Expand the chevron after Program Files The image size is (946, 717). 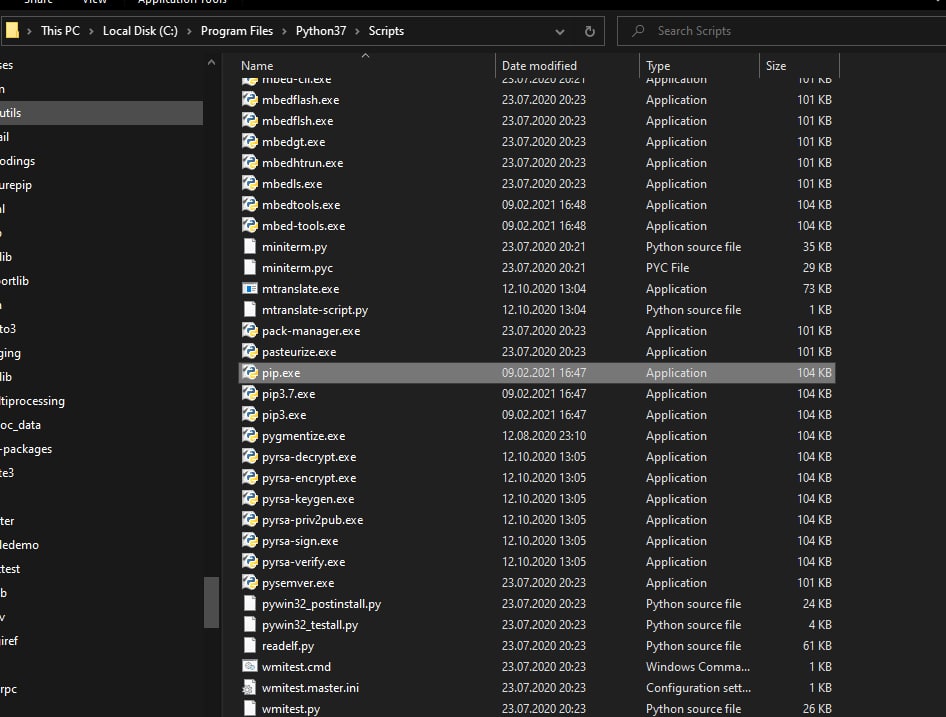(284, 31)
